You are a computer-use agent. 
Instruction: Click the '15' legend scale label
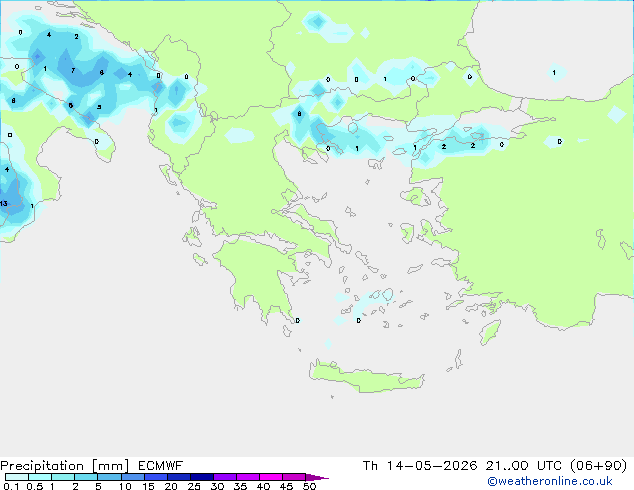click(x=148, y=486)
